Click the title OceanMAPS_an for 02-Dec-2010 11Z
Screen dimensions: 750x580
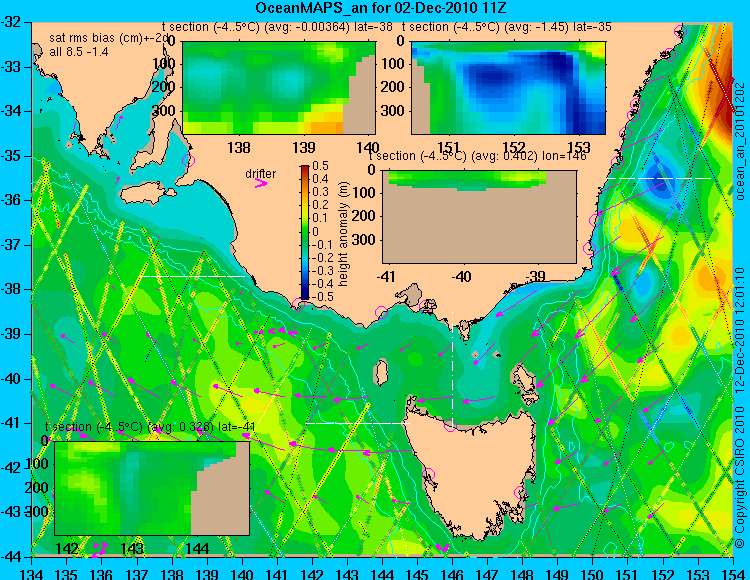point(380,8)
